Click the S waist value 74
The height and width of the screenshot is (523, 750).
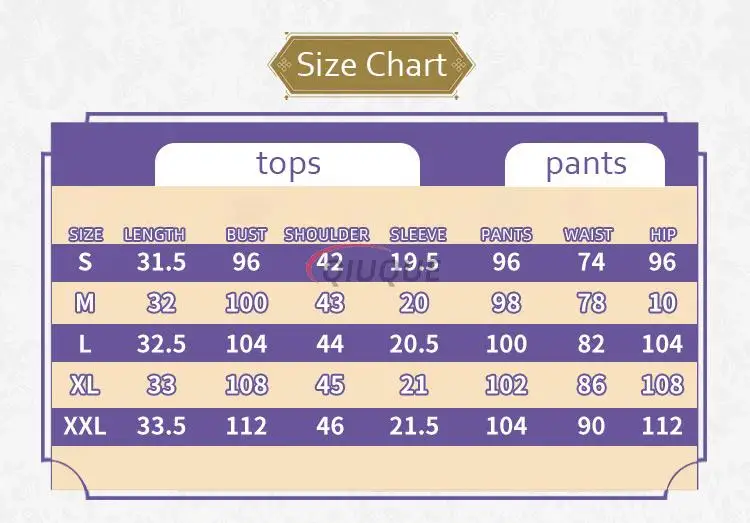click(591, 262)
